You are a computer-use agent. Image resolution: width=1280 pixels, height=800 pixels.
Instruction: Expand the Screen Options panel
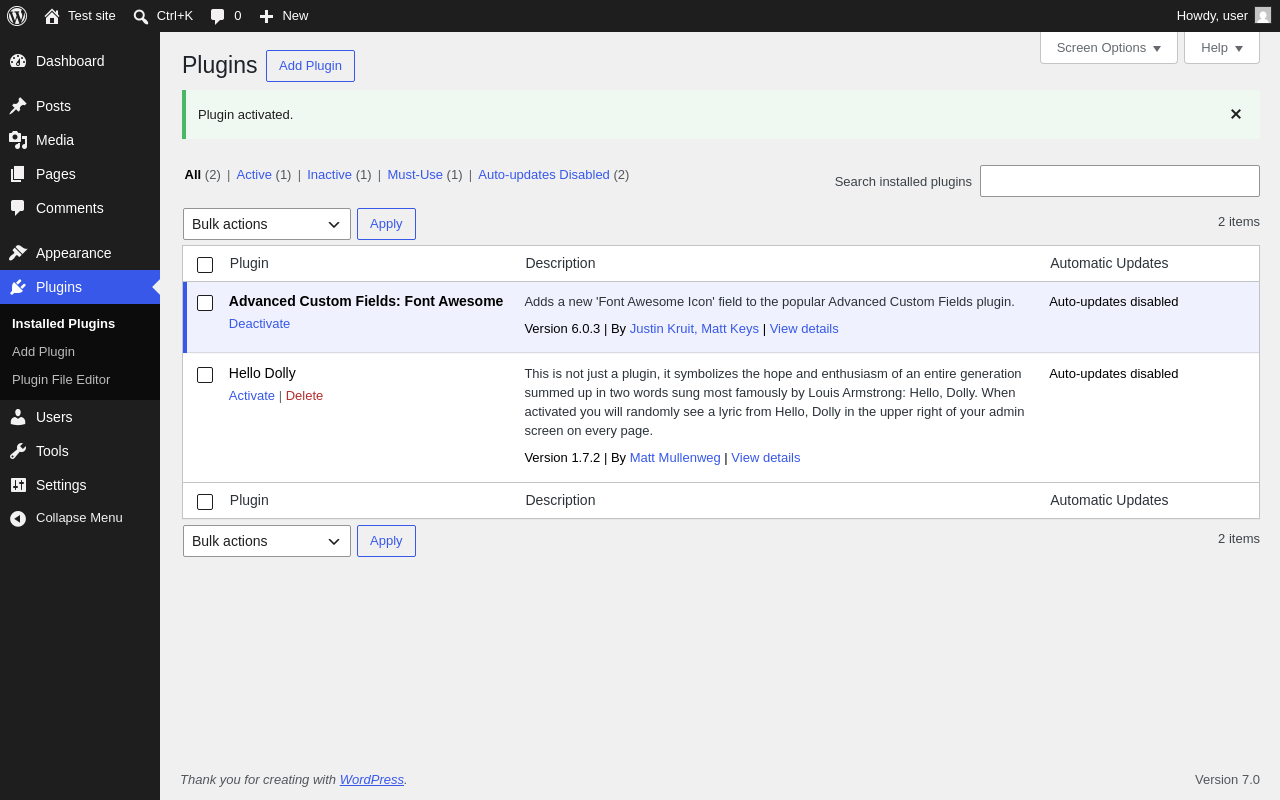coord(1109,47)
